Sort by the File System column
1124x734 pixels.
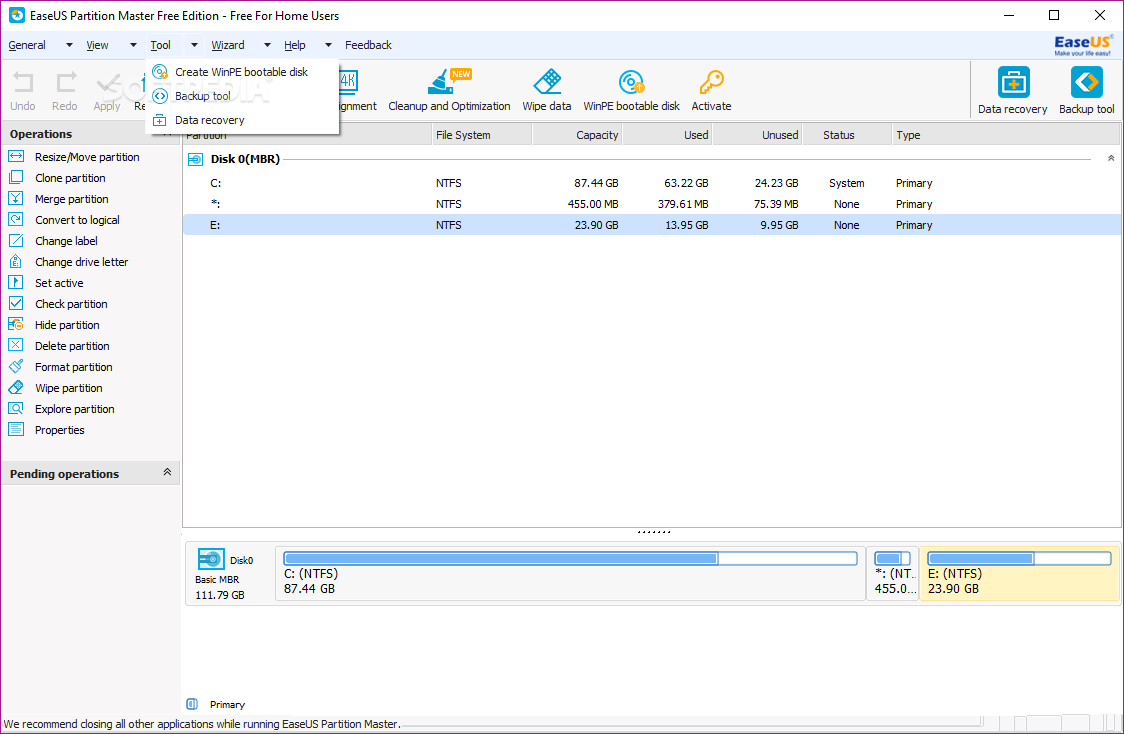(x=482, y=135)
